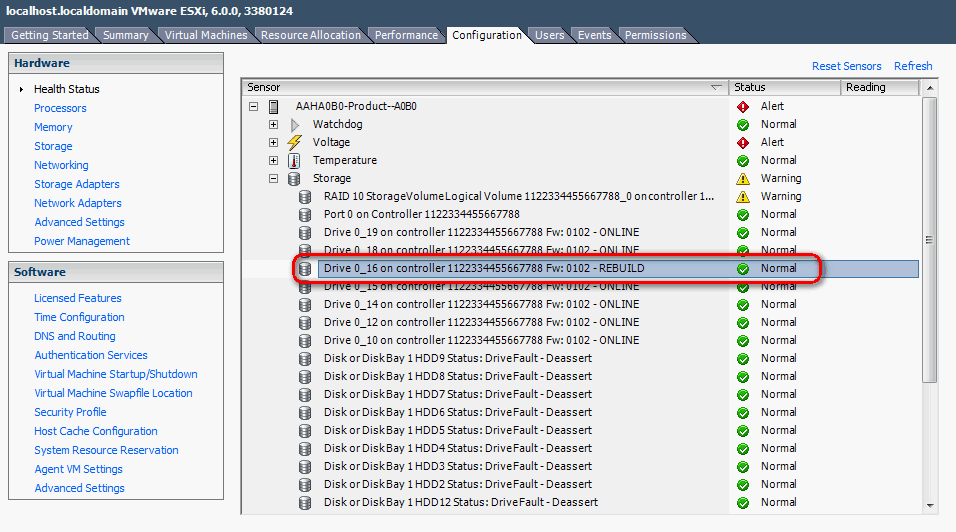Click the Reading column header
Image resolution: width=956 pixels, height=532 pixels.
pos(879,87)
